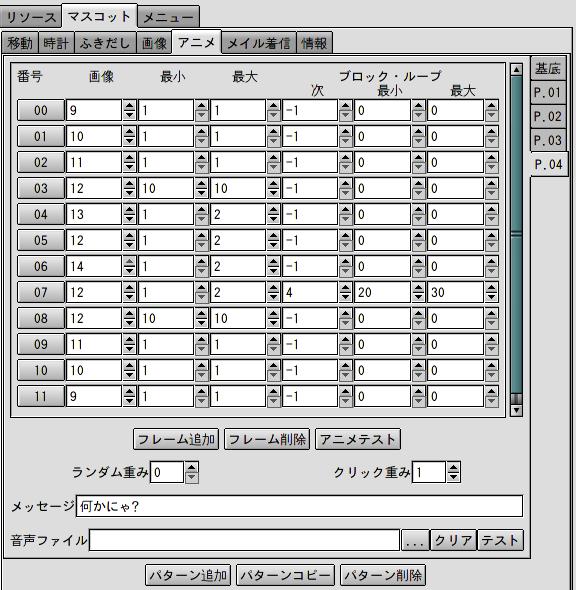Switch to the 情報 tab
The image size is (576, 590).
click(314, 43)
